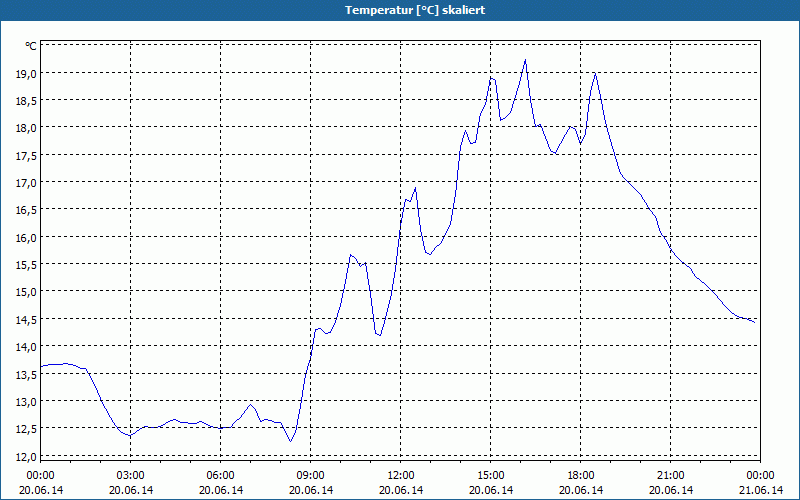The height and width of the screenshot is (500, 800).
Task: Select the 12:00 time label
Action: pyautogui.click(x=401, y=476)
